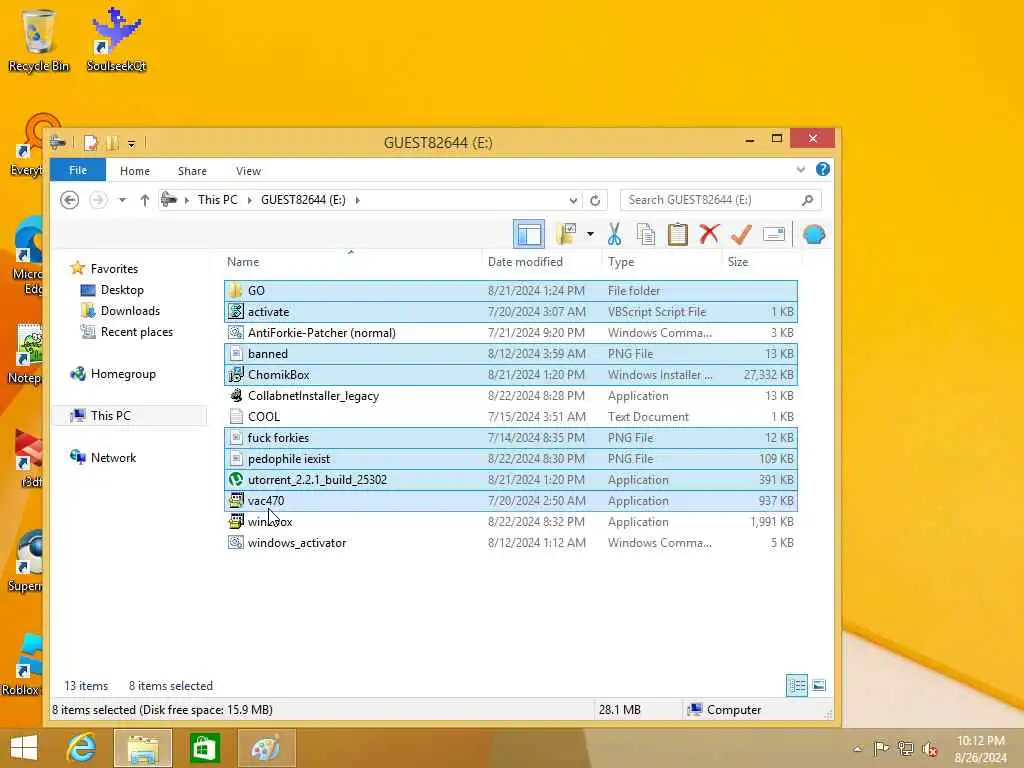Select This PC in navigation pane
This screenshot has width=1024, height=768.
[x=110, y=415]
